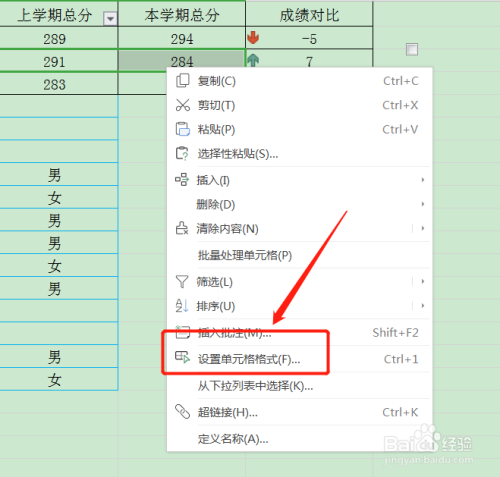The image size is (500, 477).
Task: Select 插入批注(M)... menu entry
Action: click(299, 333)
